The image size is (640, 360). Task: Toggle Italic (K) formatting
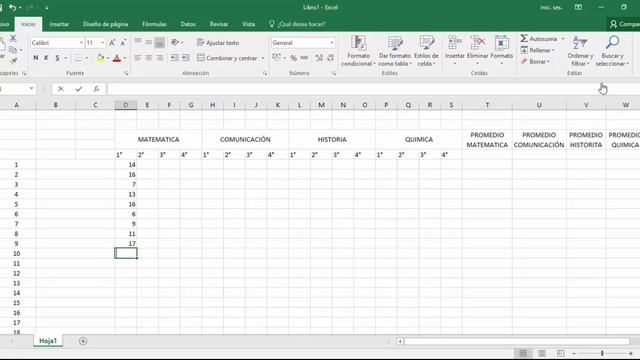point(46,58)
